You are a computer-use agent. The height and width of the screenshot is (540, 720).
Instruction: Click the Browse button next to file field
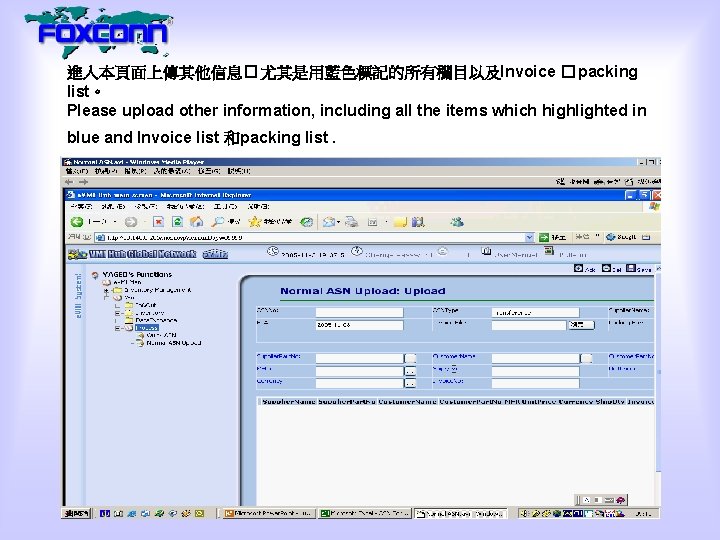[x=581, y=325]
